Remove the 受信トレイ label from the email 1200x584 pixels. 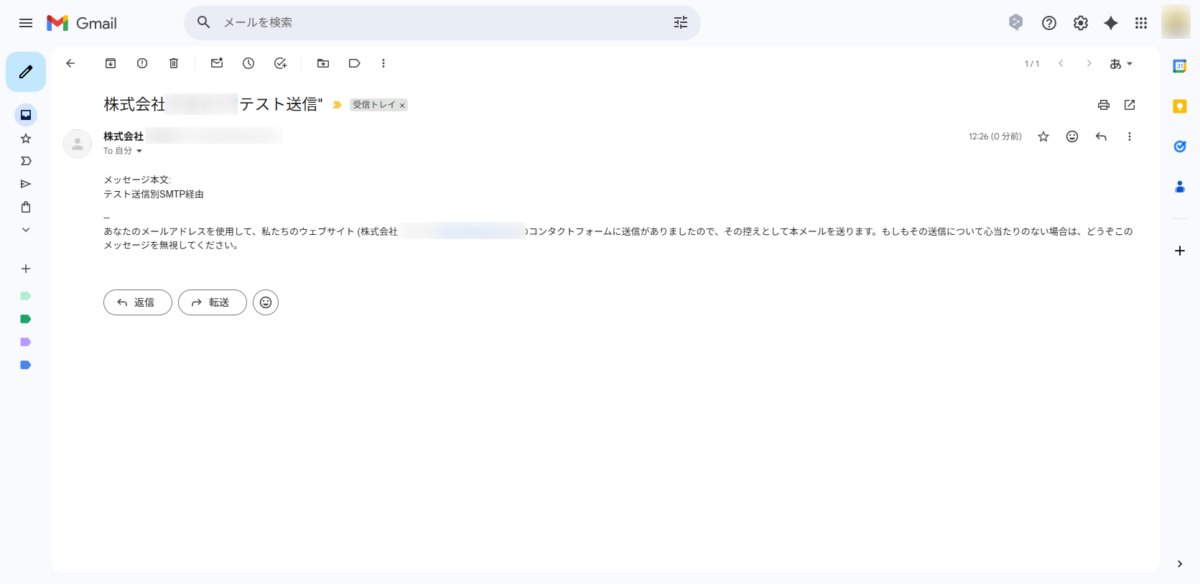[402, 105]
